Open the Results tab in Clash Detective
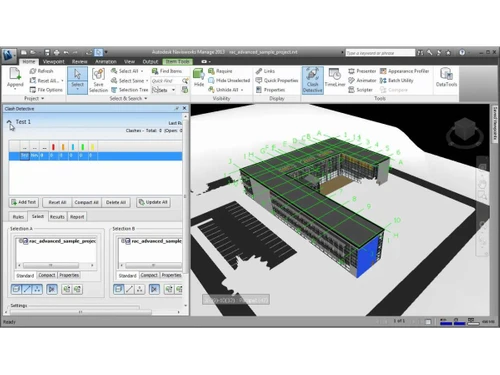The height and width of the screenshot is (375, 500). pos(57,217)
